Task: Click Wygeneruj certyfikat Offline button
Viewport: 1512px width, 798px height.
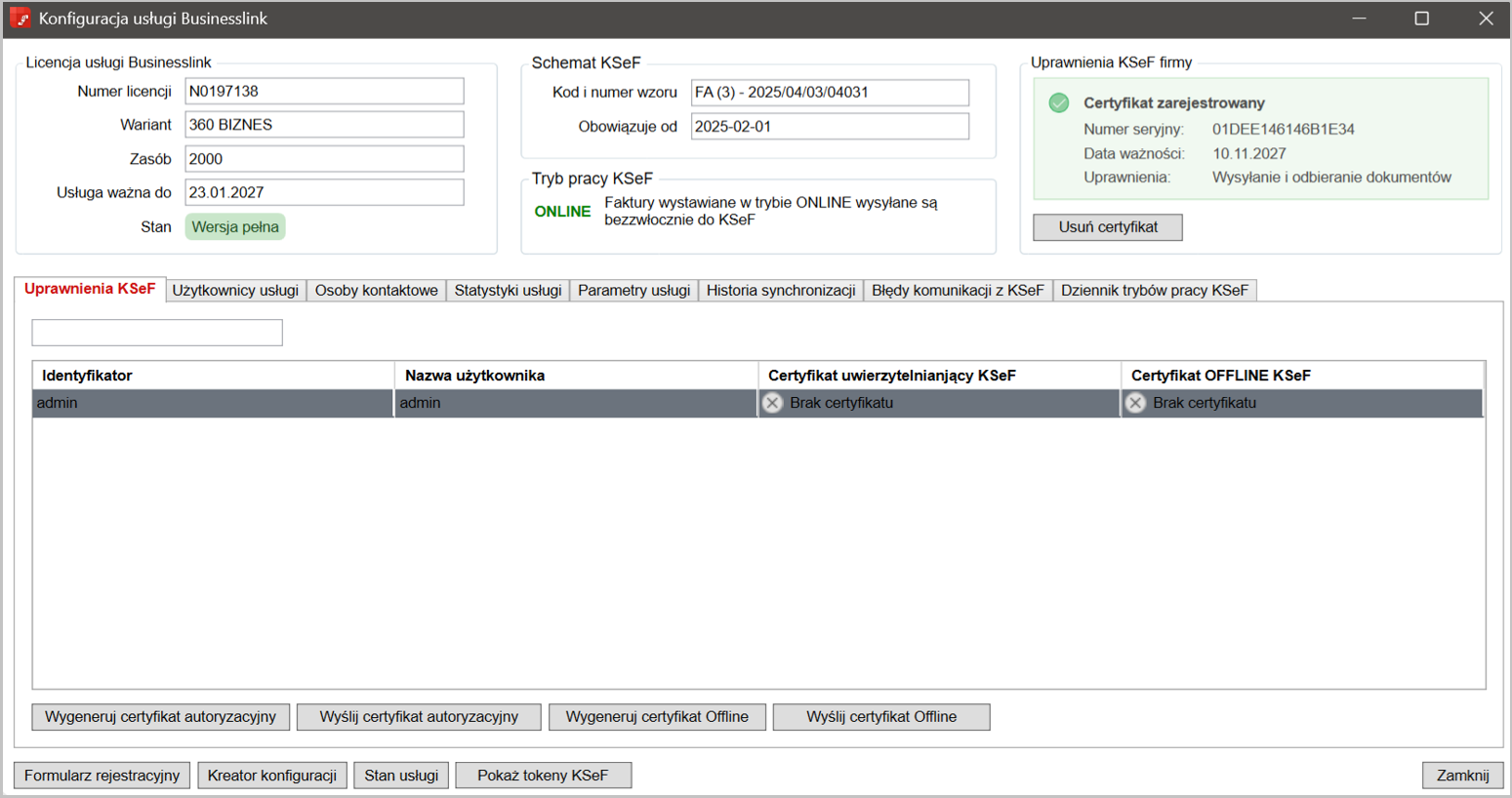Action: tap(657, 717)
